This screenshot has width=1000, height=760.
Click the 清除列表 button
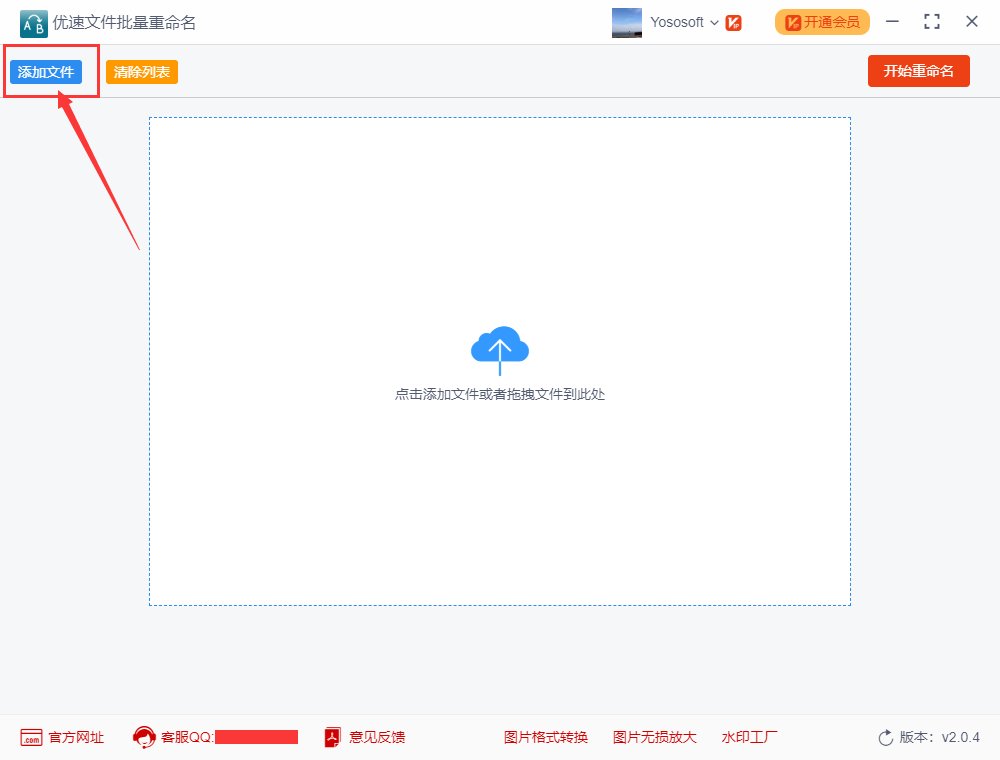(x=141, y=71)
